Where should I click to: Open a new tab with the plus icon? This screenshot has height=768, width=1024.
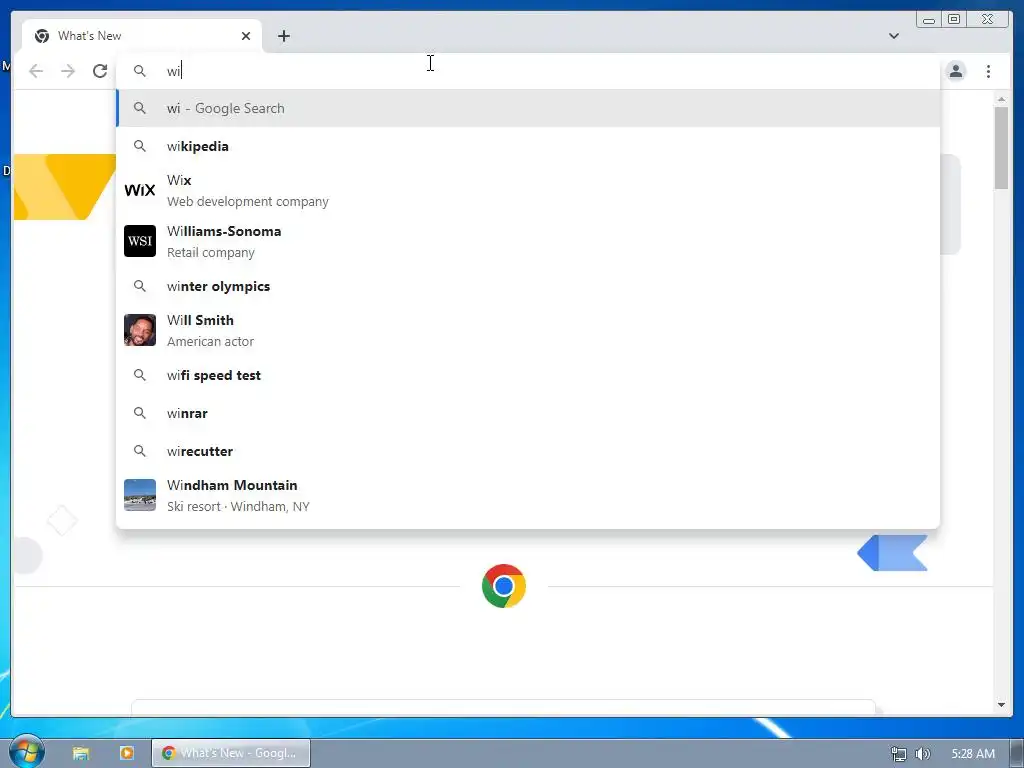283,36
